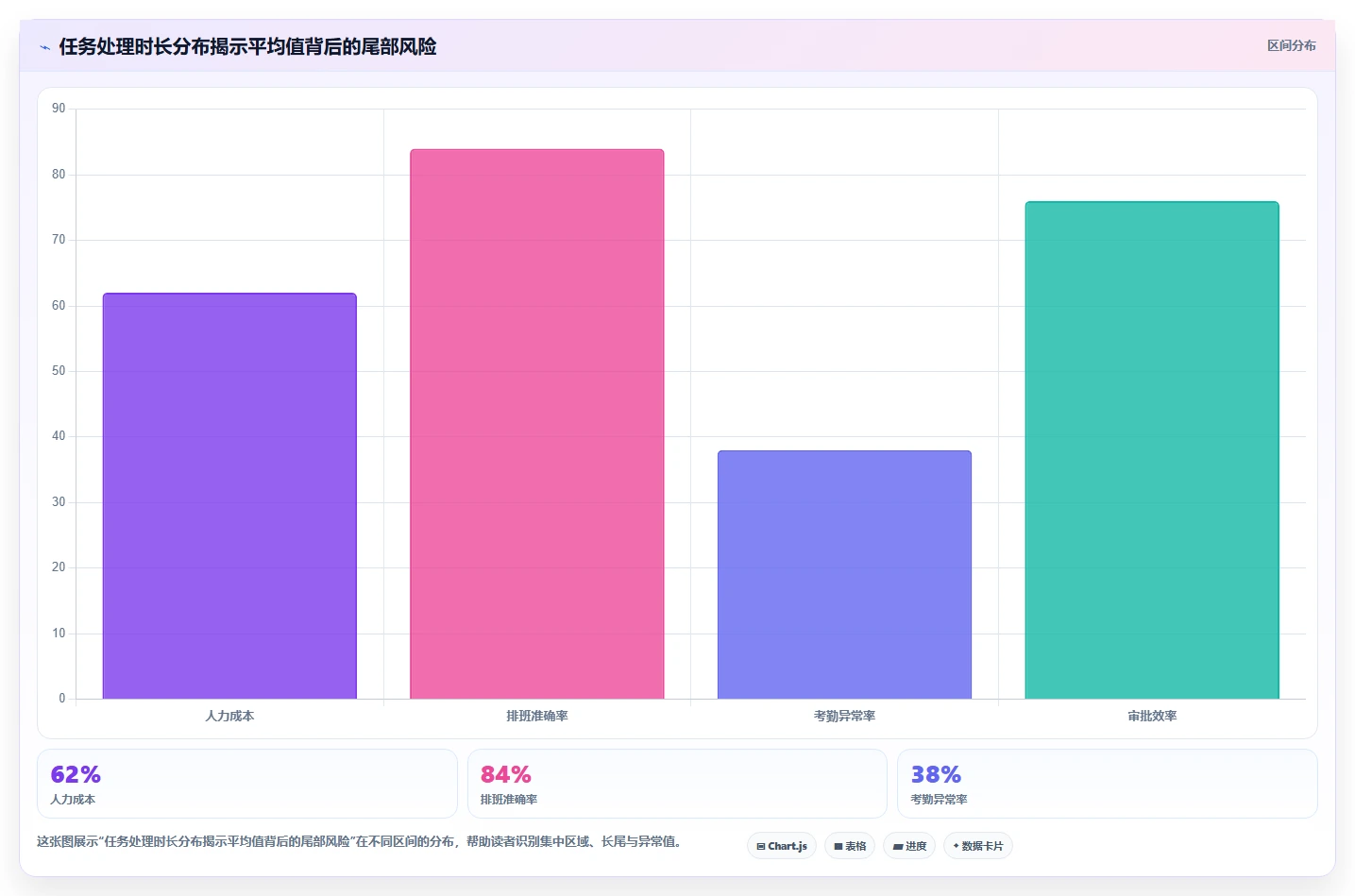Open the 84% 排班准确率 data card
Viewport: 1355px width, 896px height.
tap(677, 784)
